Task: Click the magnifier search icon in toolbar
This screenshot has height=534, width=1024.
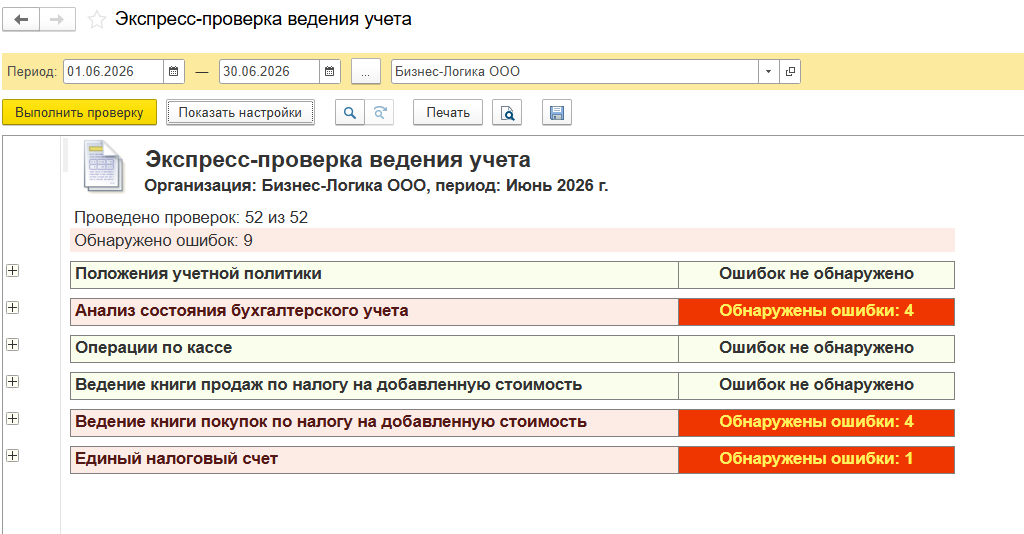Action: [350, 112]
